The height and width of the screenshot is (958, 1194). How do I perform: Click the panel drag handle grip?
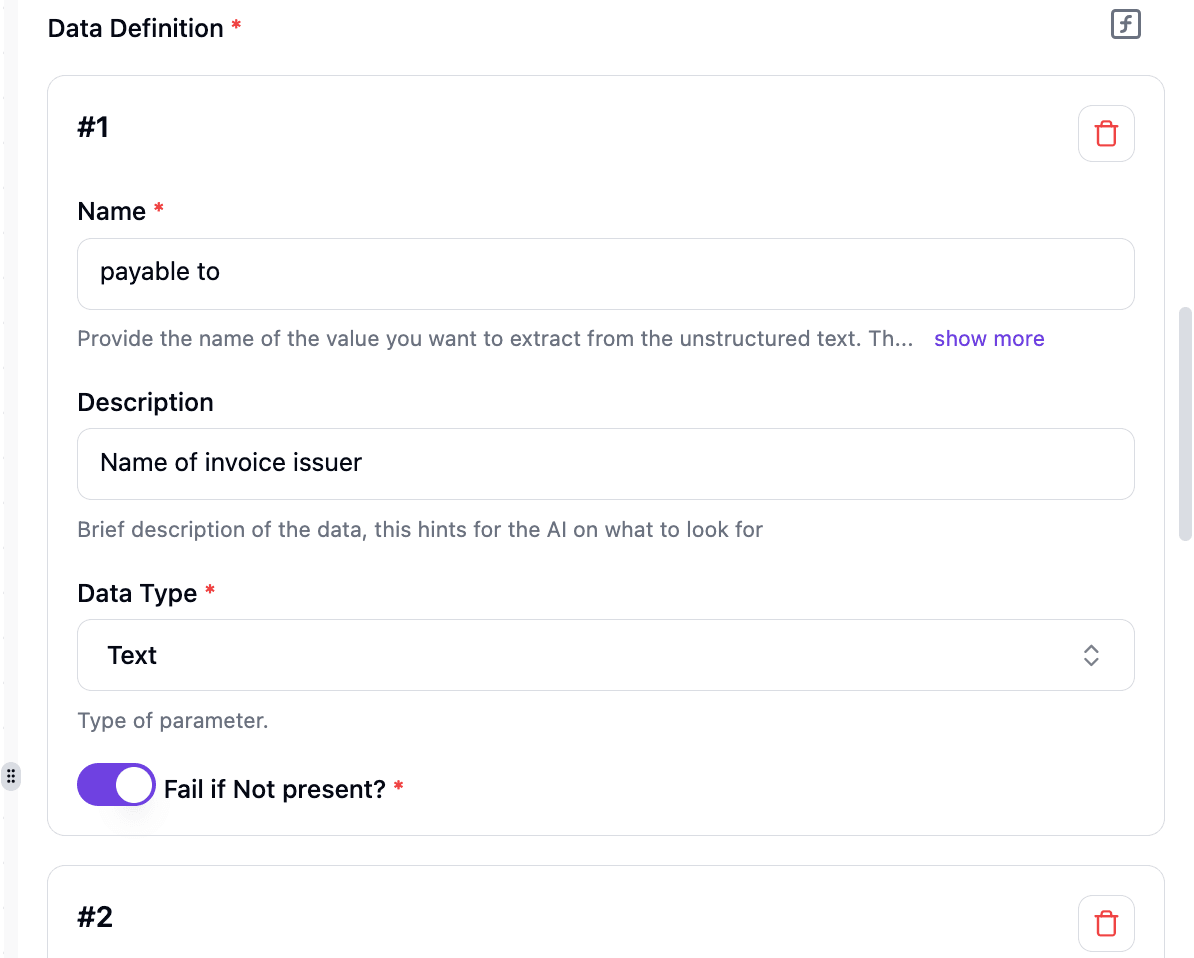(11, 776)
